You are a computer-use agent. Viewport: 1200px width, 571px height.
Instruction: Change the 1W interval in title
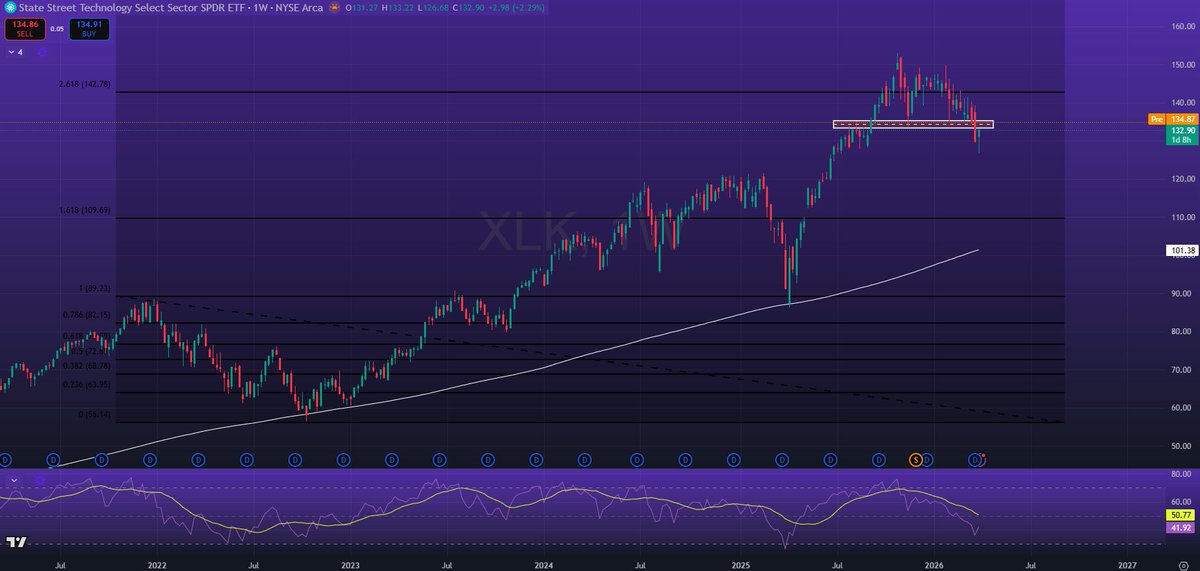(x=261, y=8)
